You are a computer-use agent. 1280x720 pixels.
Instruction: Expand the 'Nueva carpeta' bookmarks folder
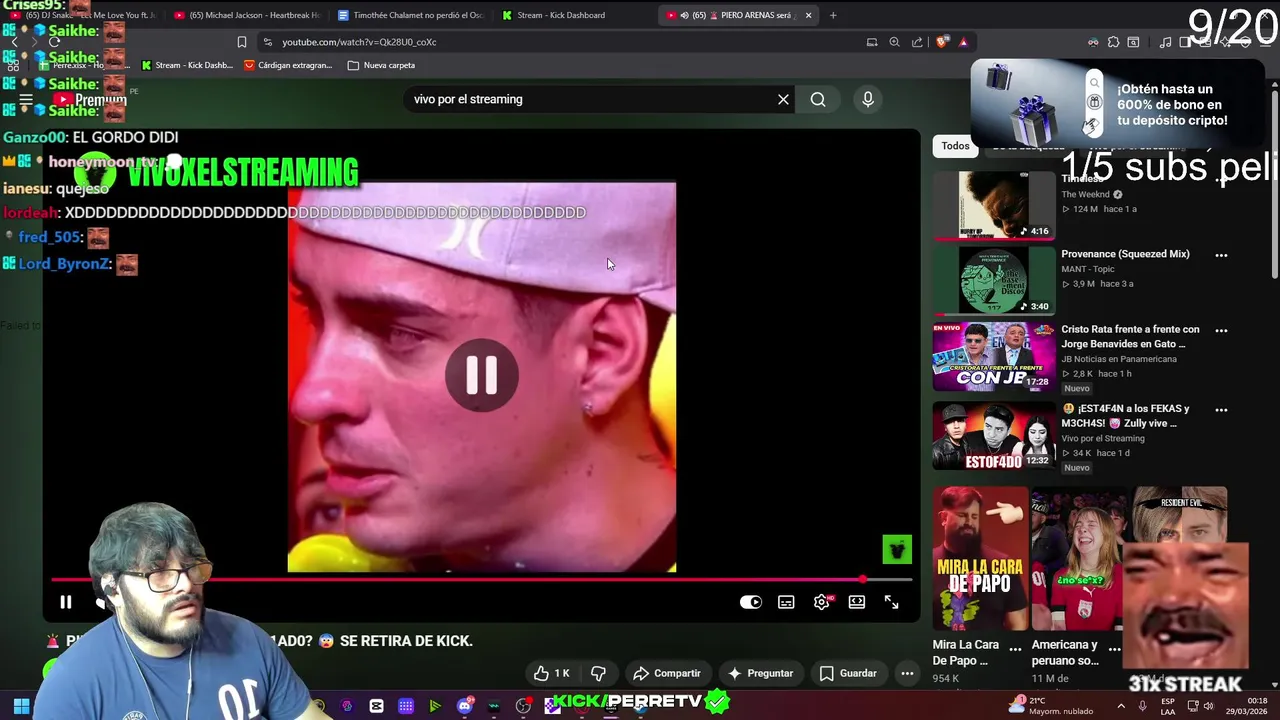click(x=381, y=65)
